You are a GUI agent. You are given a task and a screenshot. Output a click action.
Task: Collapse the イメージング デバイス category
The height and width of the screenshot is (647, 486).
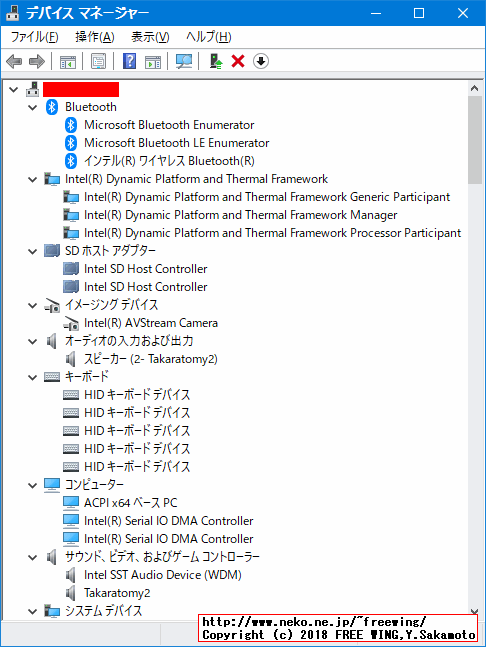(33, 306)
